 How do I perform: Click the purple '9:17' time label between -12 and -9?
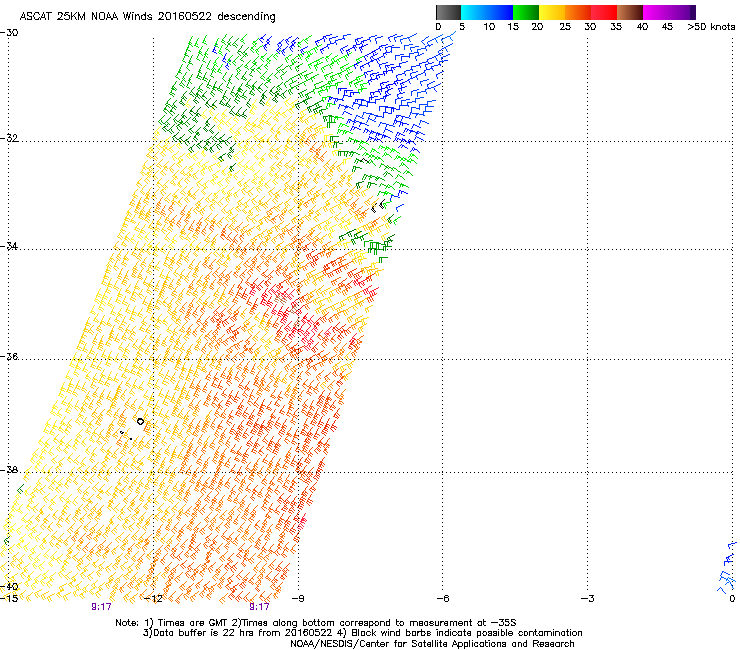point(259,607)
